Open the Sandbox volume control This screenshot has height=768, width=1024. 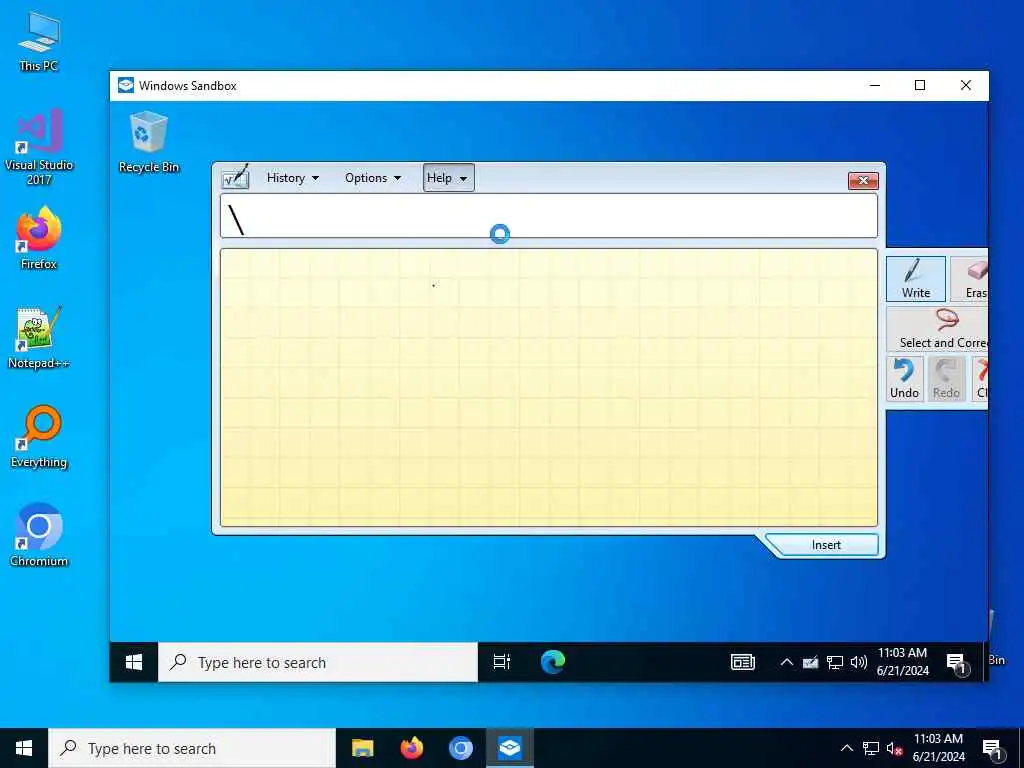[859, 663]
